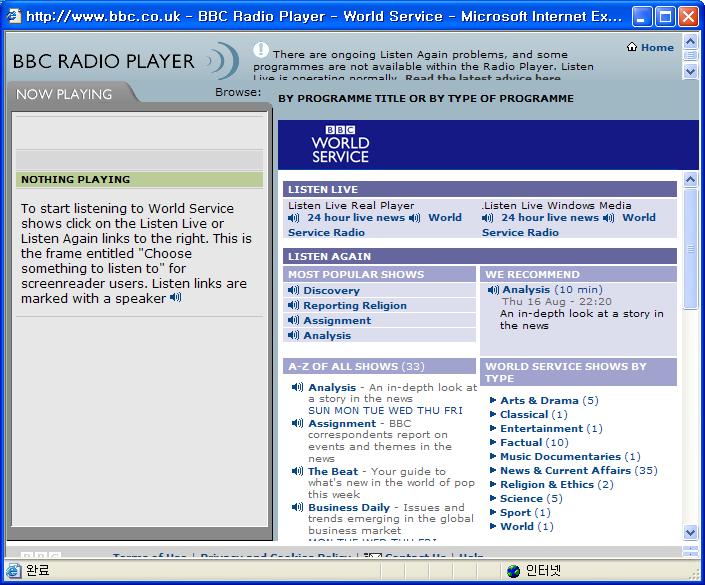
Task: Open The Beat show link
Action: tap(333, 471)
